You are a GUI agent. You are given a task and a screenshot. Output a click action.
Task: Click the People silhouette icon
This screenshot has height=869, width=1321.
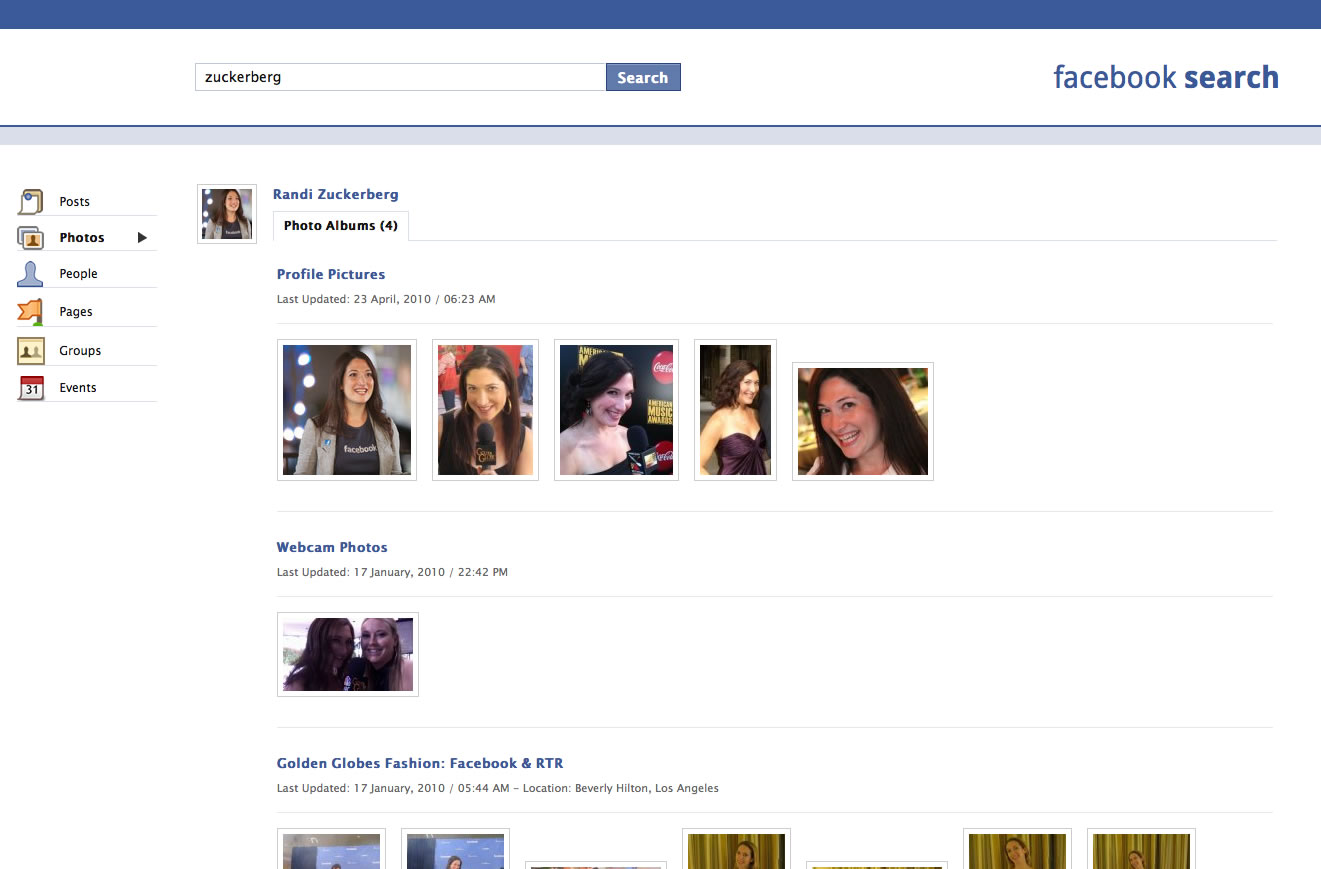(x=30, y=274)
